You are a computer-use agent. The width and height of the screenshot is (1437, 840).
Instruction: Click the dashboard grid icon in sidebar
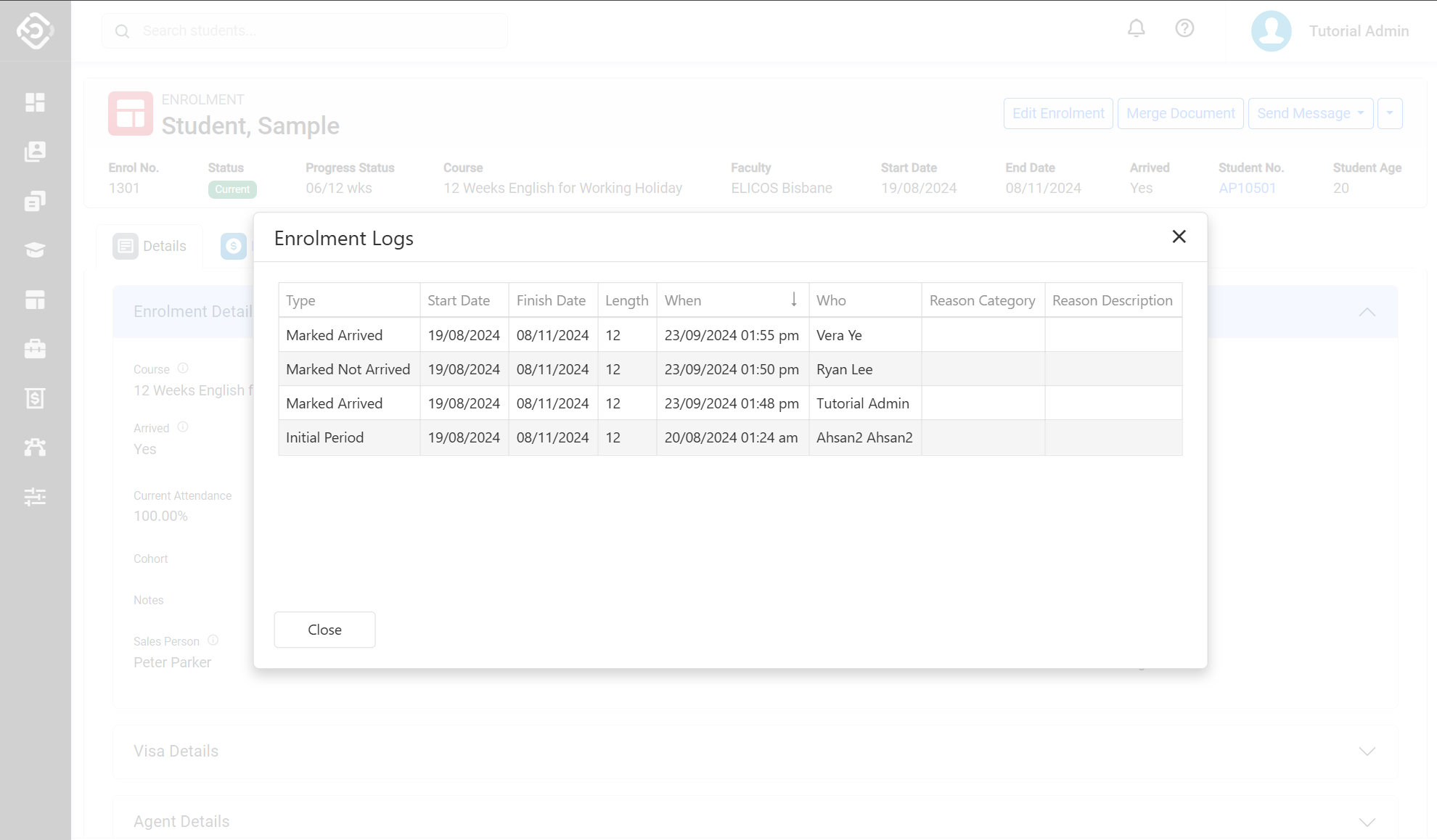(35, 102)
